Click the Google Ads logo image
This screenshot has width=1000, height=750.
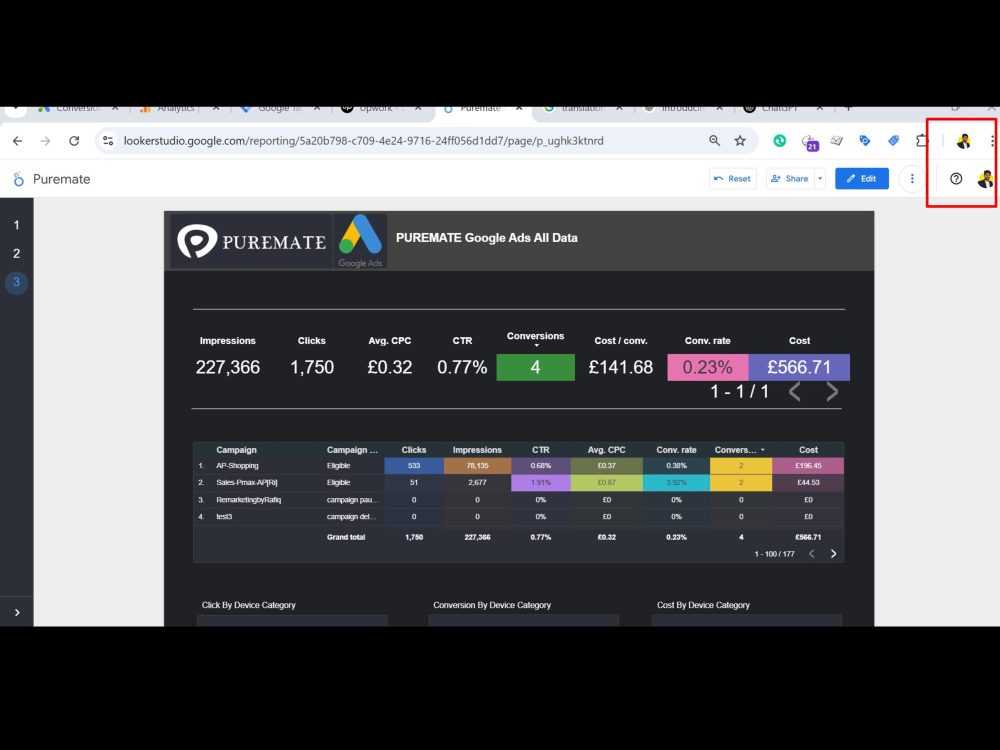pyautogui.click(x=360, y=241)
